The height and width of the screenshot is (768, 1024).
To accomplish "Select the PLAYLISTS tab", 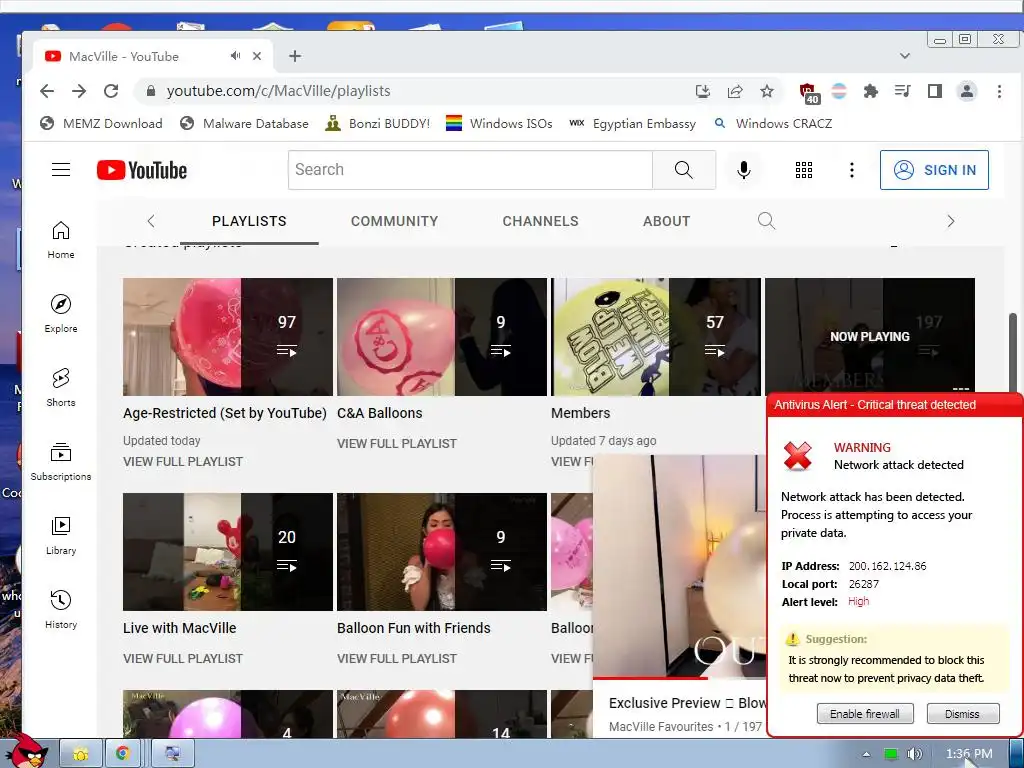I will pos(249,221).
